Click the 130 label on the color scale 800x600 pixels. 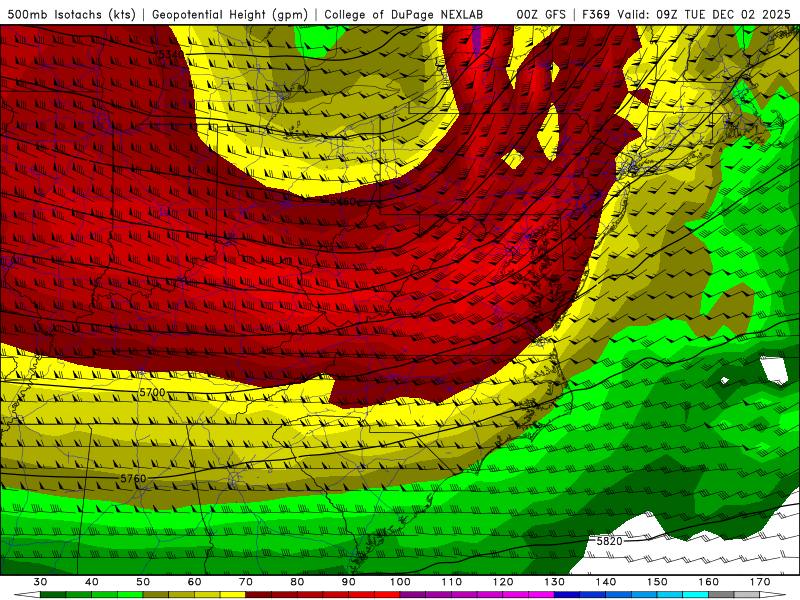555,582
